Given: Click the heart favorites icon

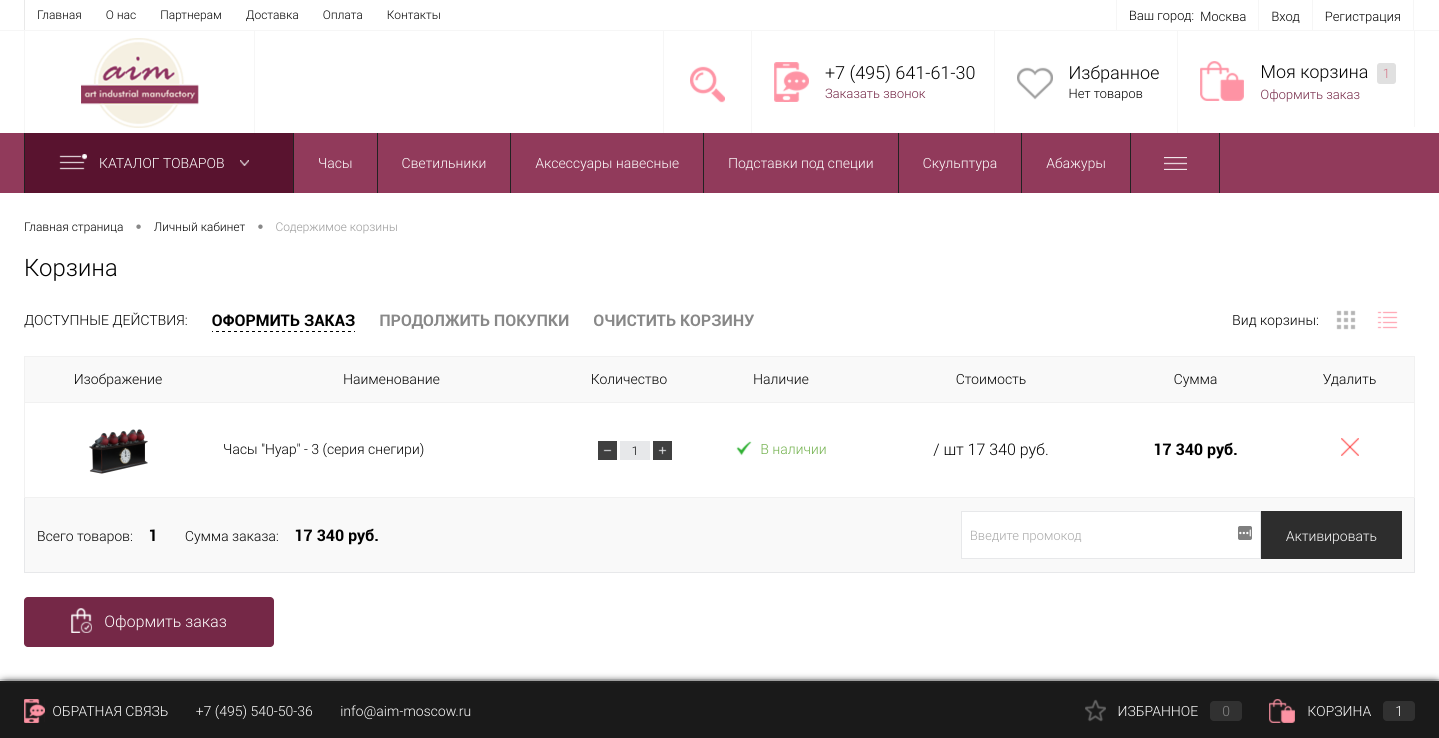Looking at the screenshot, I should 1034,83.
